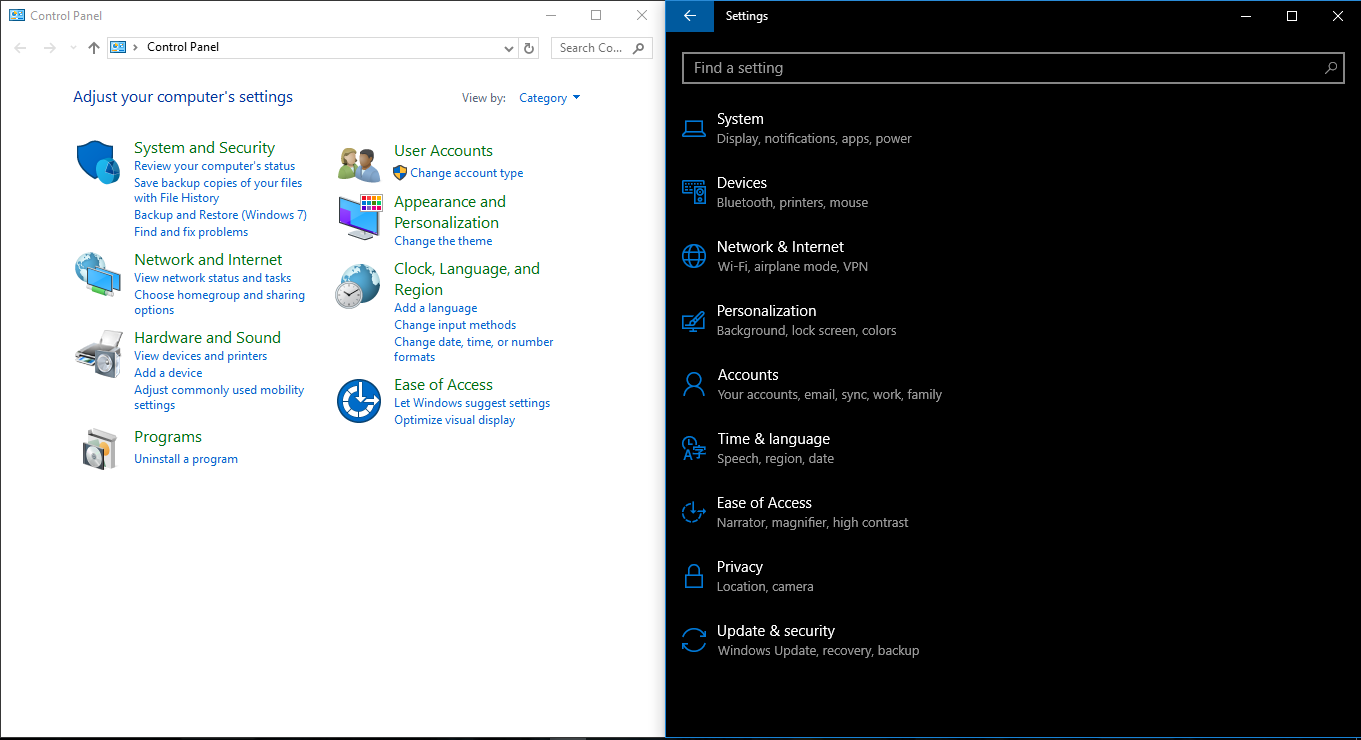Screen dimensions: 1361x740
Task: Open Privacy via the padlock icon
Action: coord(694,575)
